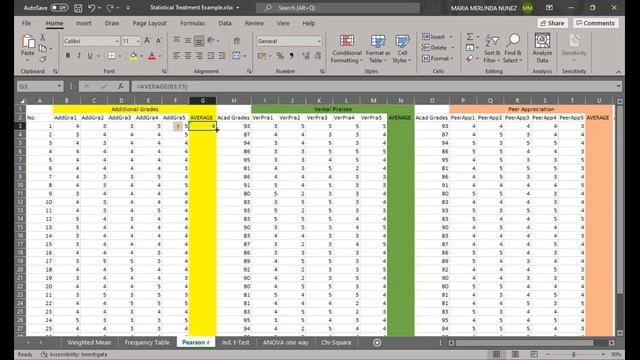
Task: Open the Comments pane
Action: [x=595, y=23]
